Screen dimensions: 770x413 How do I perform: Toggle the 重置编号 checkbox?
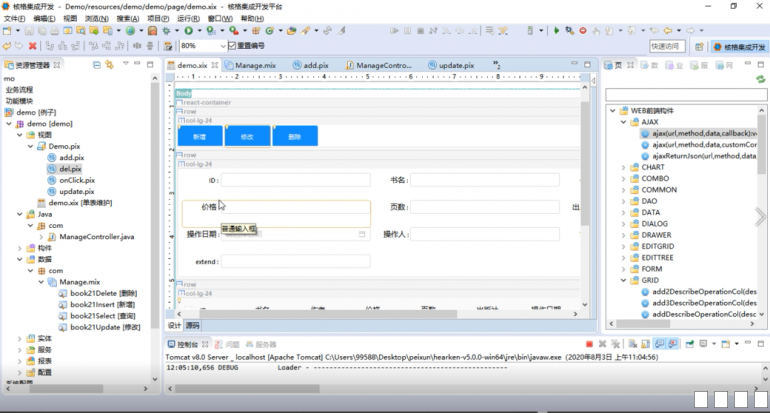click(x=231, y=46)
